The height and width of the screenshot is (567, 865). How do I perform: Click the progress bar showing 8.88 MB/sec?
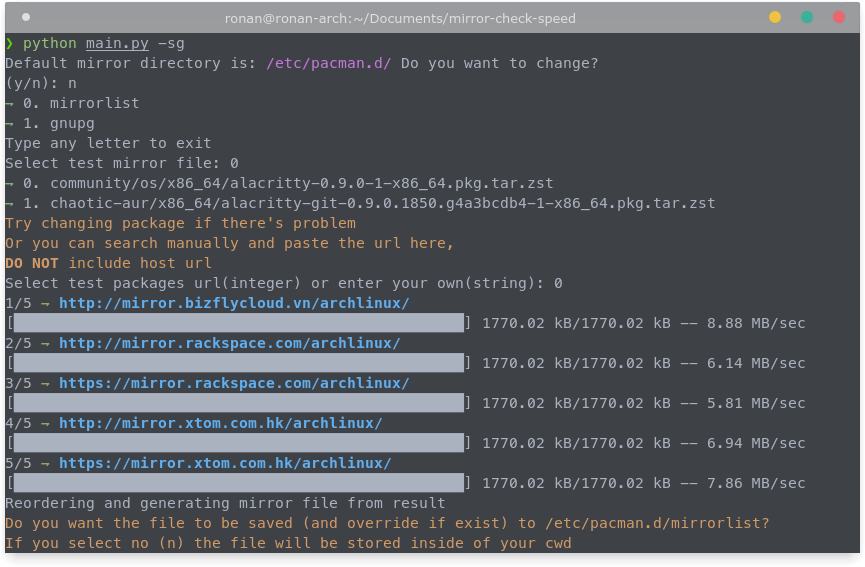tap(238, 323)
